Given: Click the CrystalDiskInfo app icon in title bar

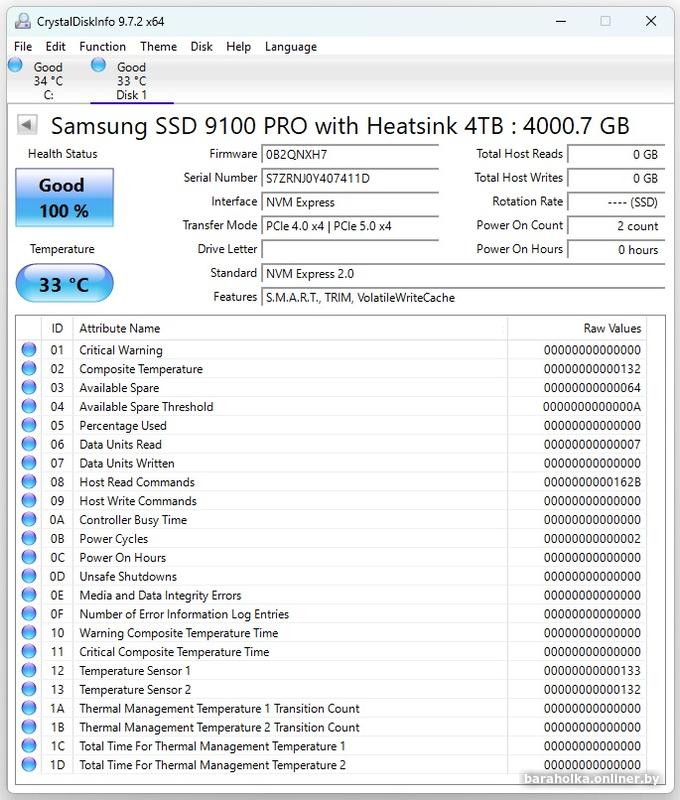Looking at the screenshot, I should pos(20,21).
